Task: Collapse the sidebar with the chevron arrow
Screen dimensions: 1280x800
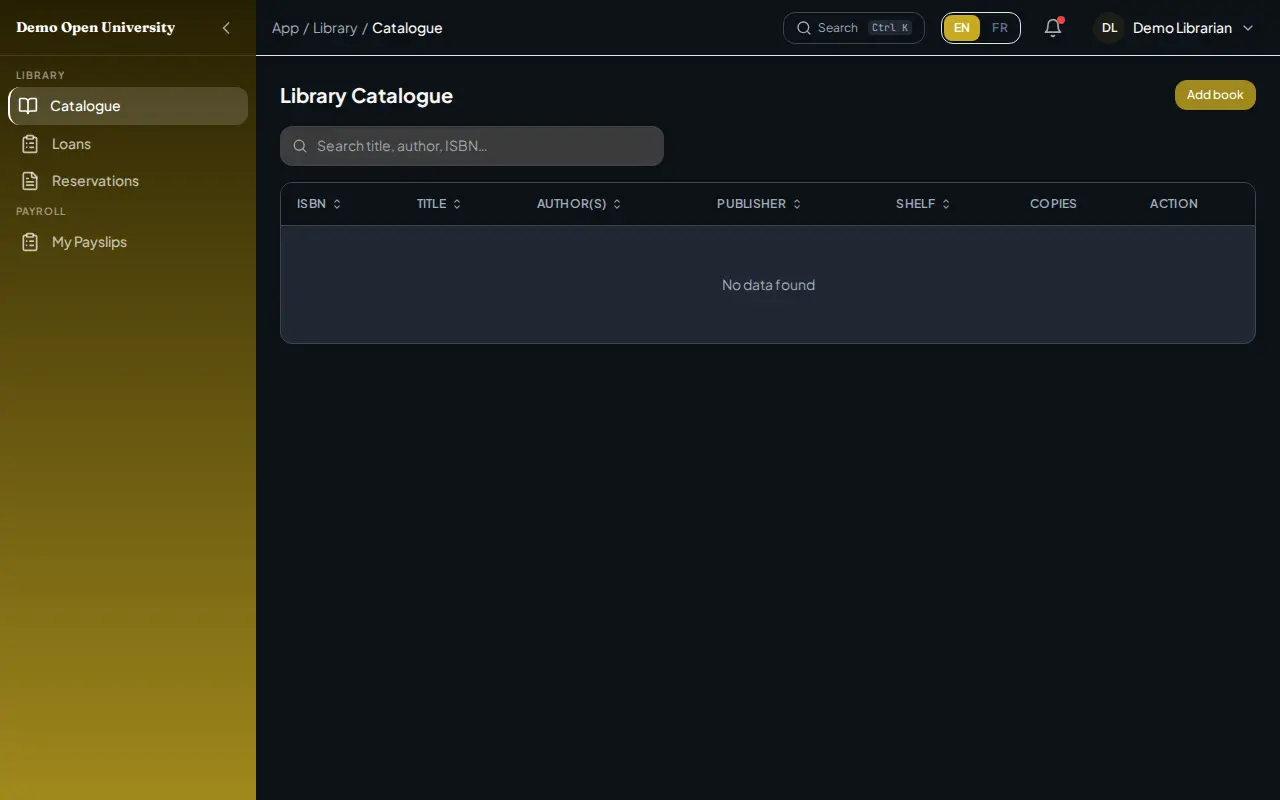Action: click(226, 28)
